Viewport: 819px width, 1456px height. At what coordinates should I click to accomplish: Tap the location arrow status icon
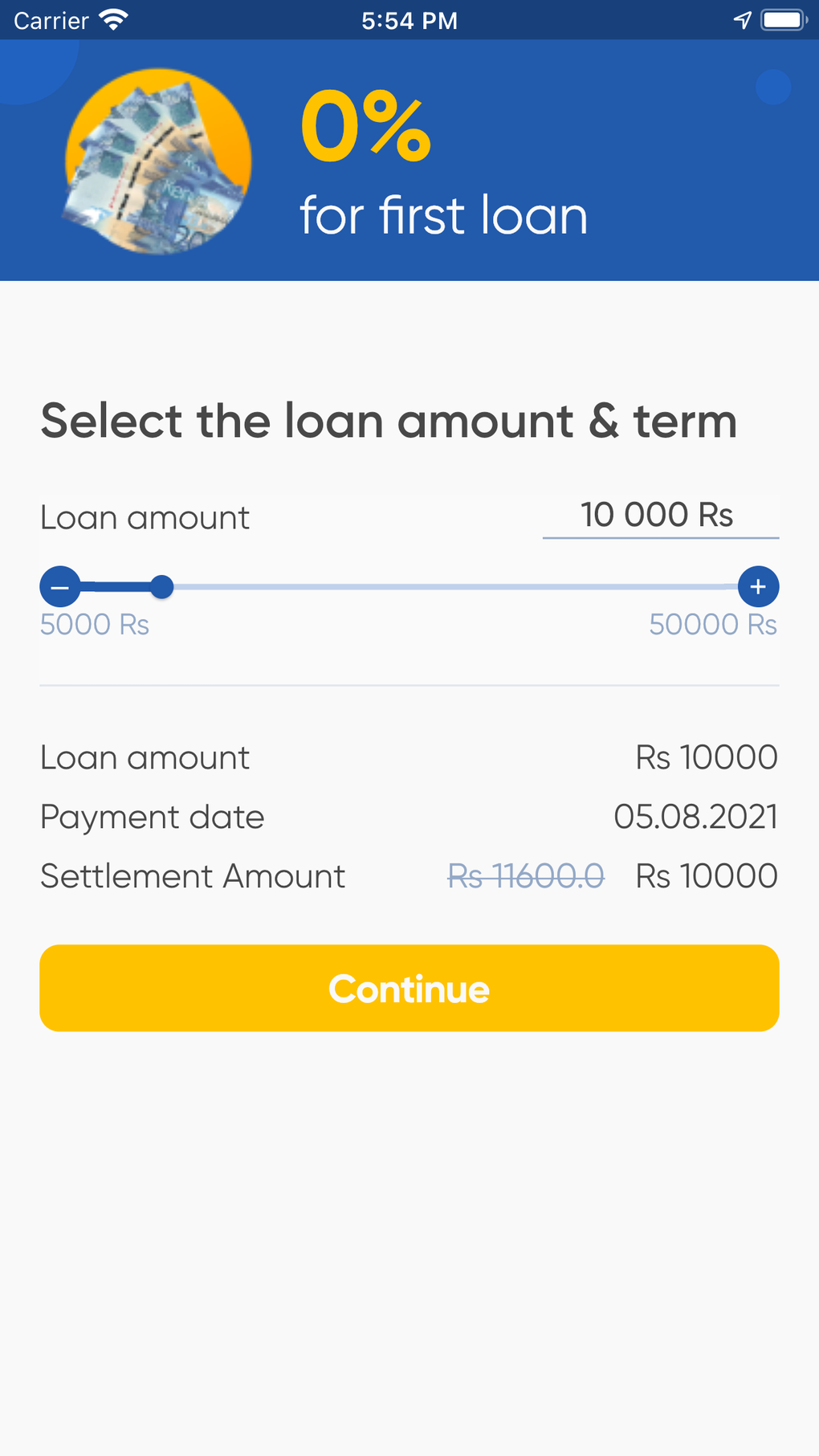click(743, 20)
